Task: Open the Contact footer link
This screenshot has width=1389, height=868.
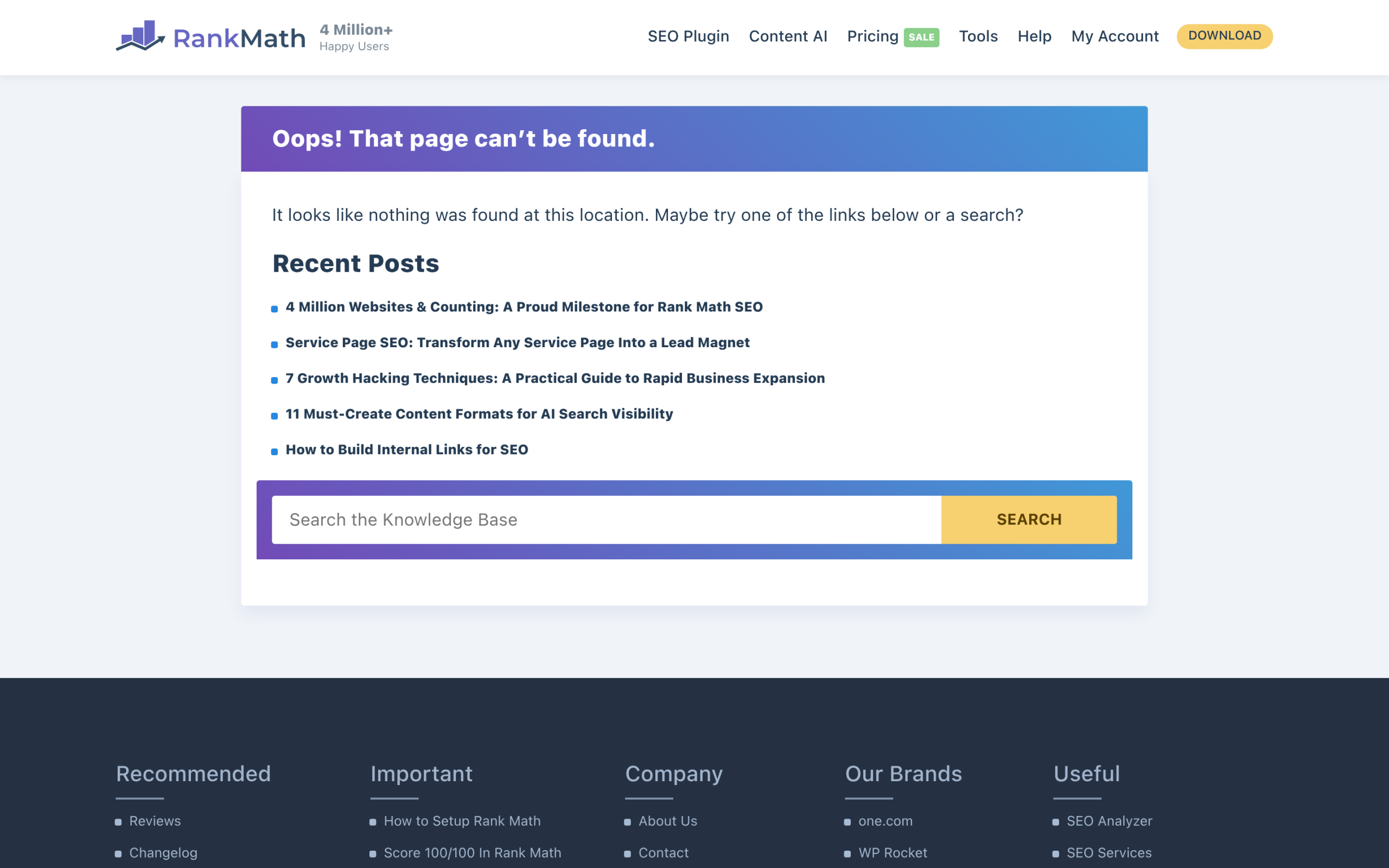Action: coord(664,853)
